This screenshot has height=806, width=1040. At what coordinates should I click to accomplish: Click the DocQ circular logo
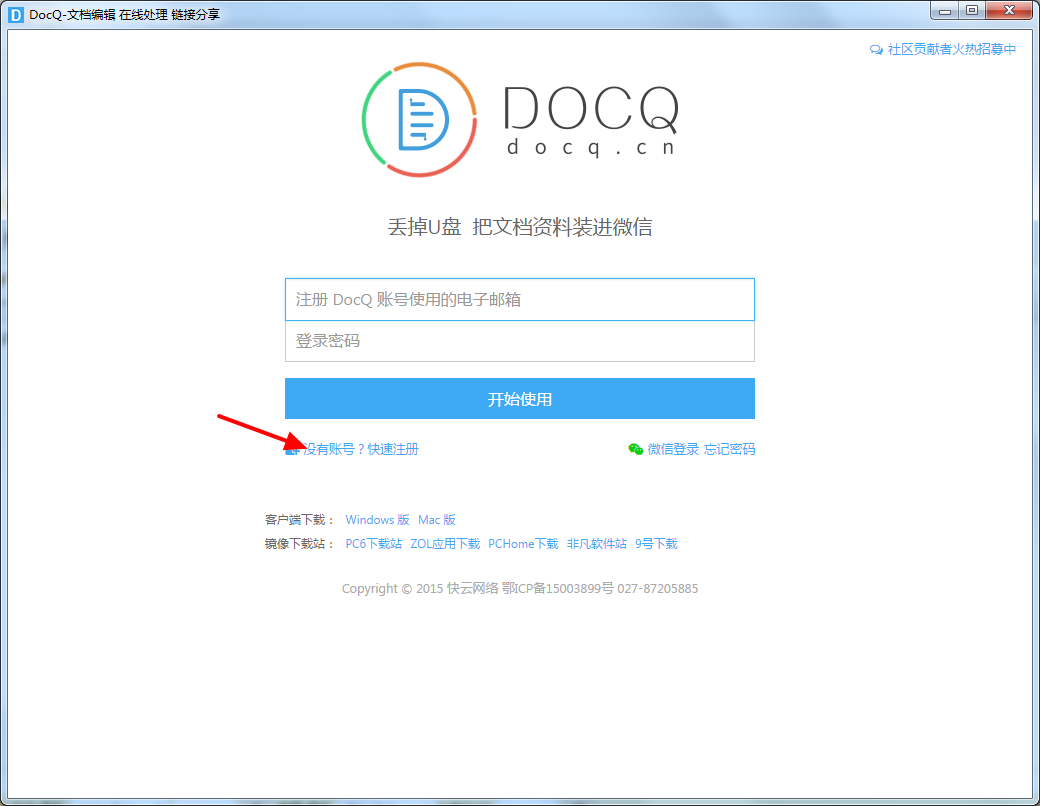(x=419, y=119)
